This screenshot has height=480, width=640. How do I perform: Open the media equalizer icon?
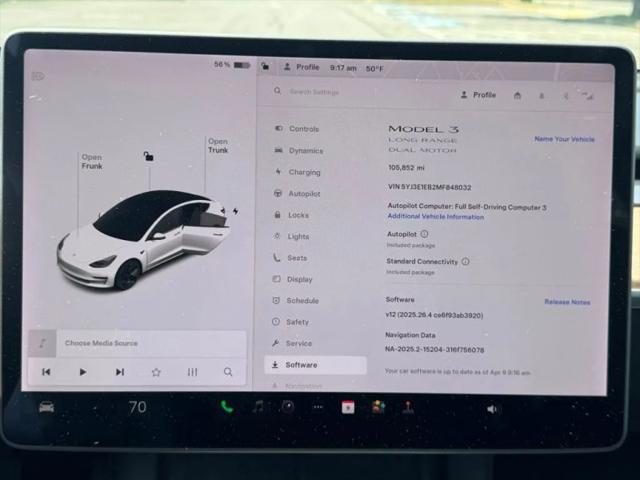(192, 372)
